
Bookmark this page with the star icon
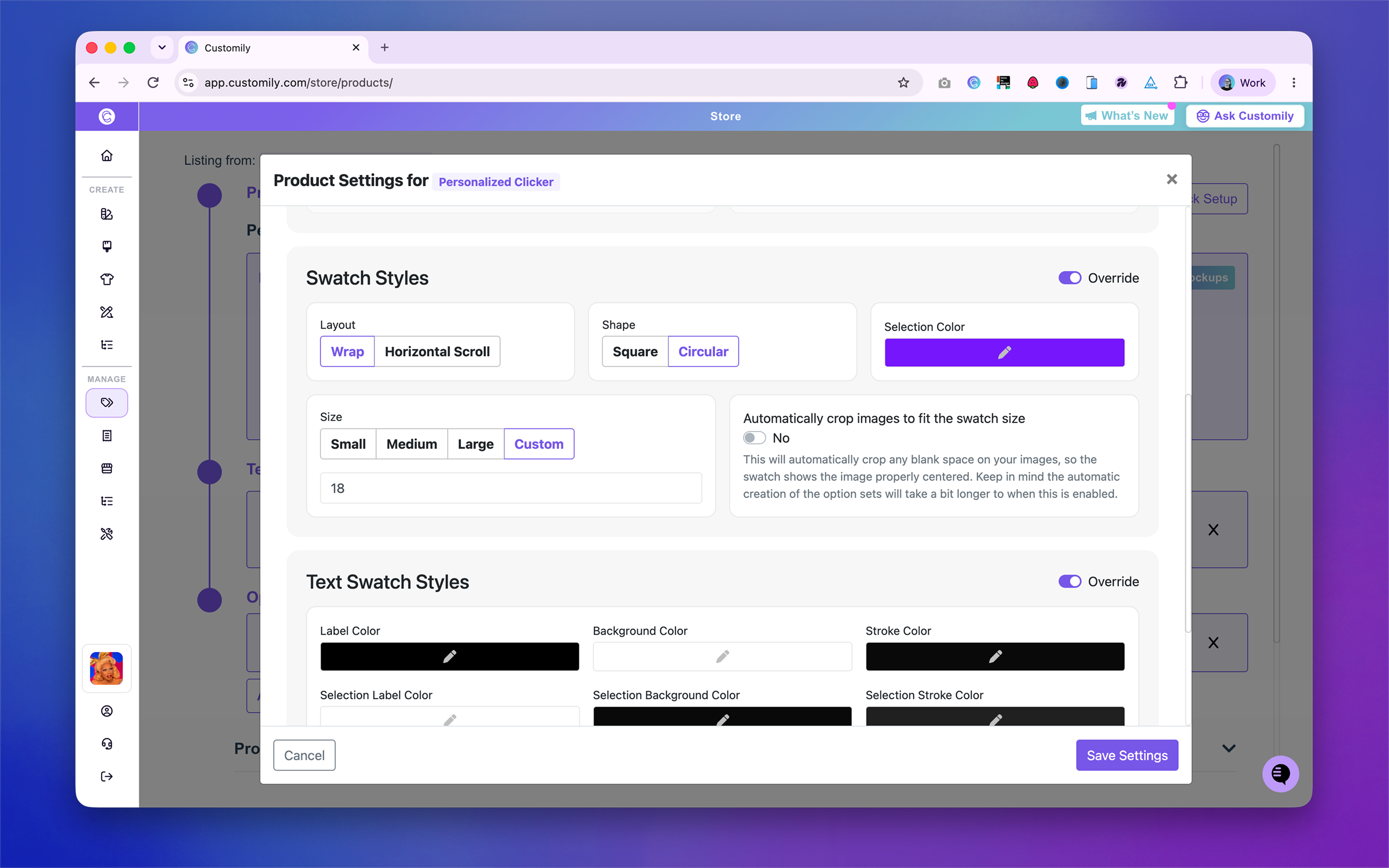coord(903,82)
